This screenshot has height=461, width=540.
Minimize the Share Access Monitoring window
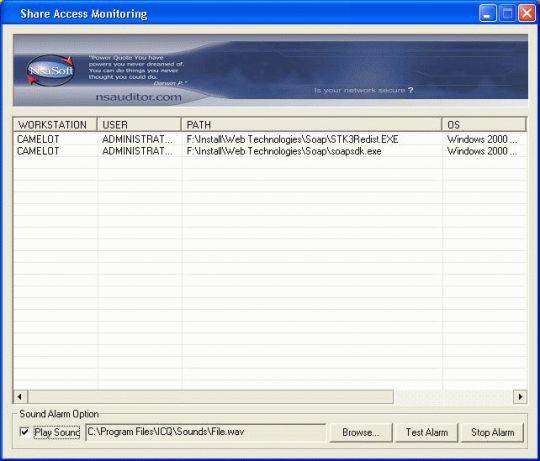[x=488, y=13]
